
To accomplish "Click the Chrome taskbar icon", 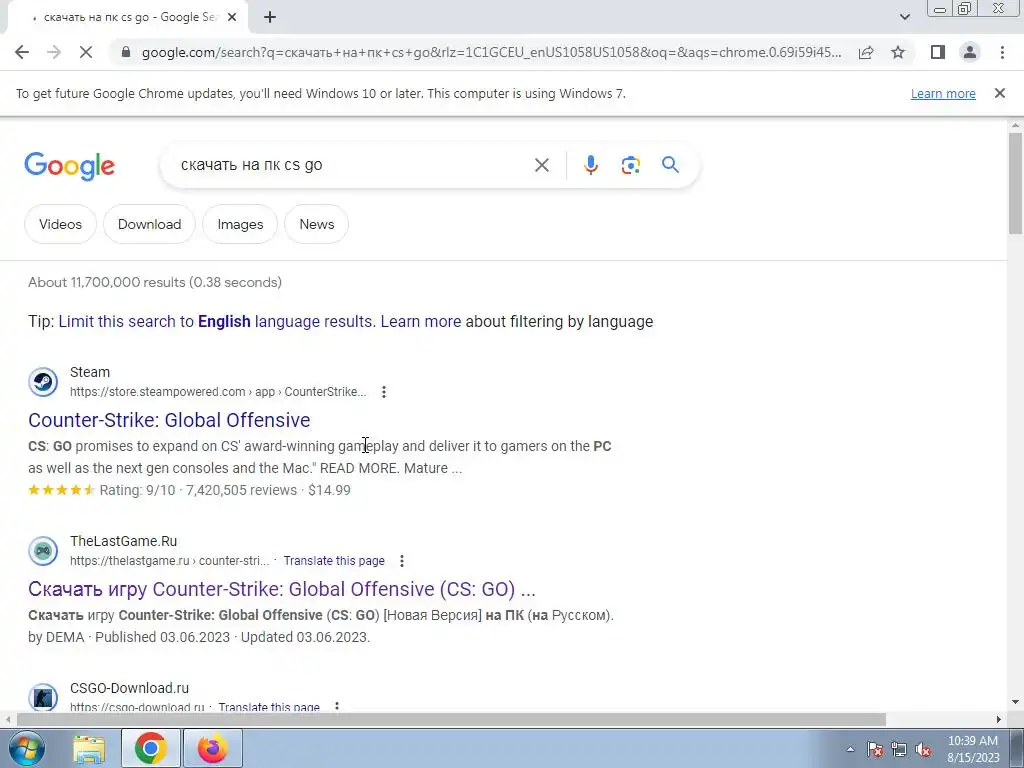I will [150, 748].
